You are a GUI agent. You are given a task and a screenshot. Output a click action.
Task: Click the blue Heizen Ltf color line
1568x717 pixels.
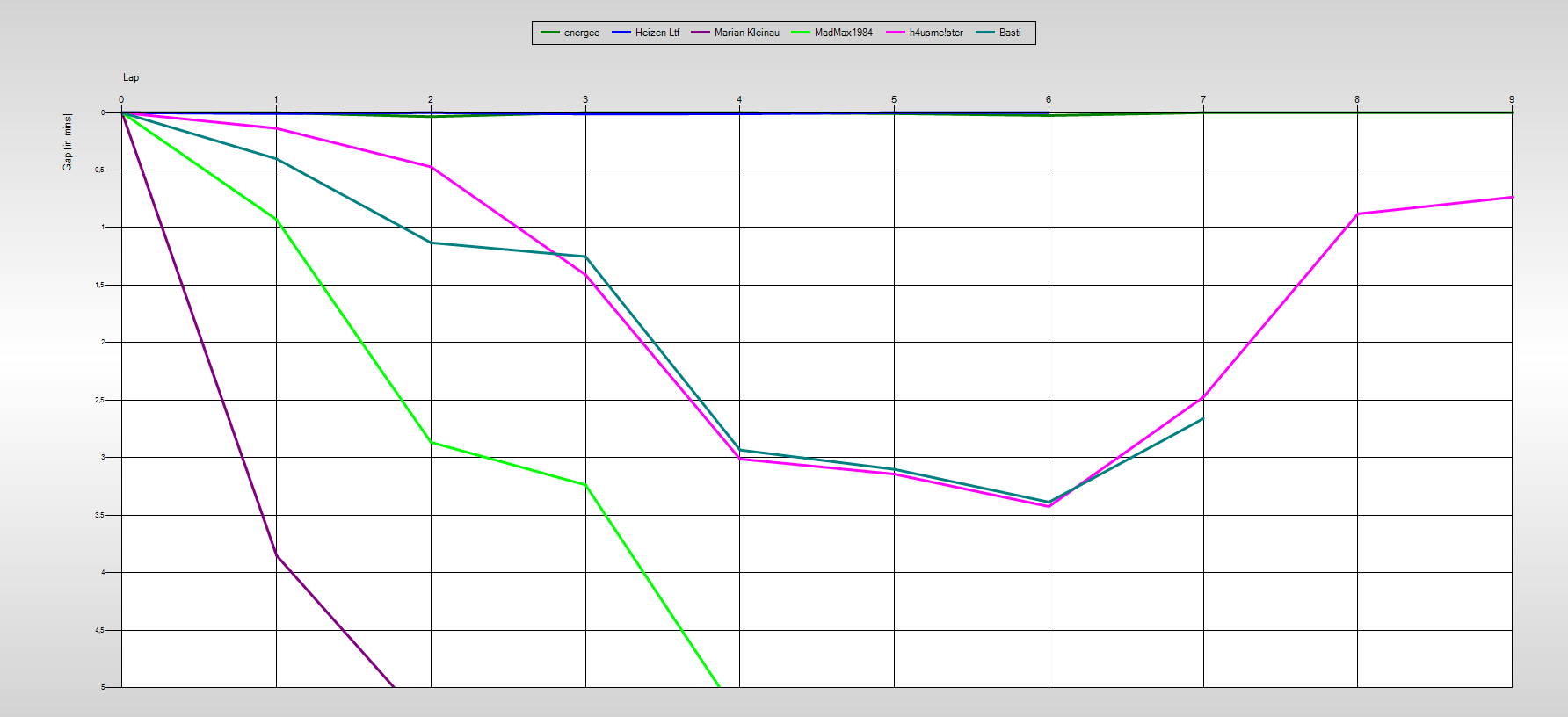point(621,33)
